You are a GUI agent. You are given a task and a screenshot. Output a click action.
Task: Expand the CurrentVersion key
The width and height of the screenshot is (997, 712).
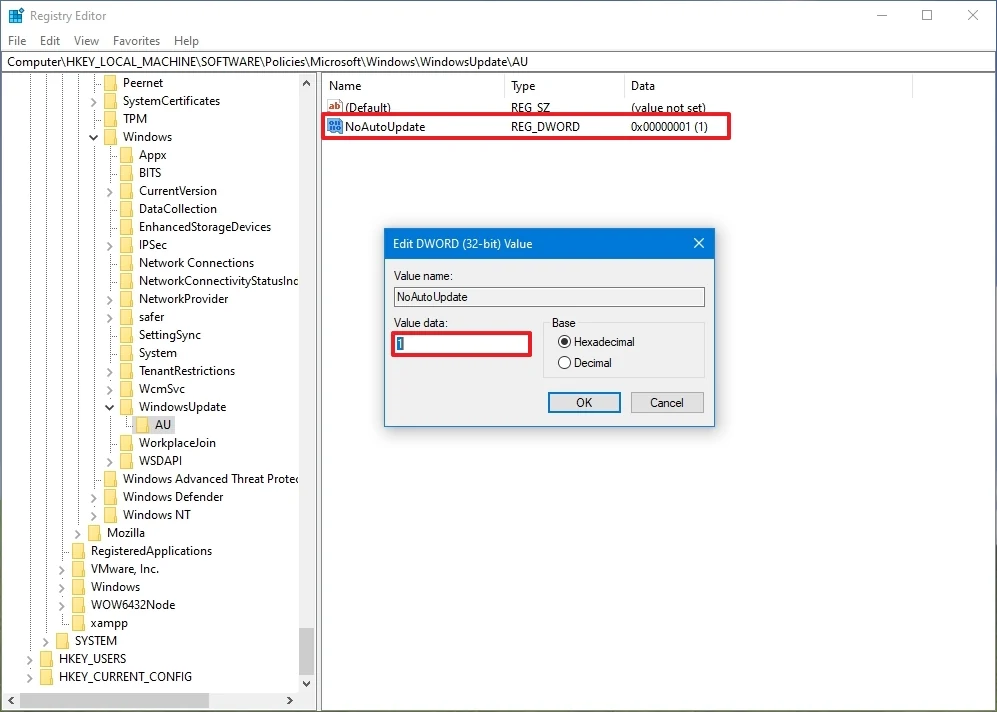click(x=109, y=191)
